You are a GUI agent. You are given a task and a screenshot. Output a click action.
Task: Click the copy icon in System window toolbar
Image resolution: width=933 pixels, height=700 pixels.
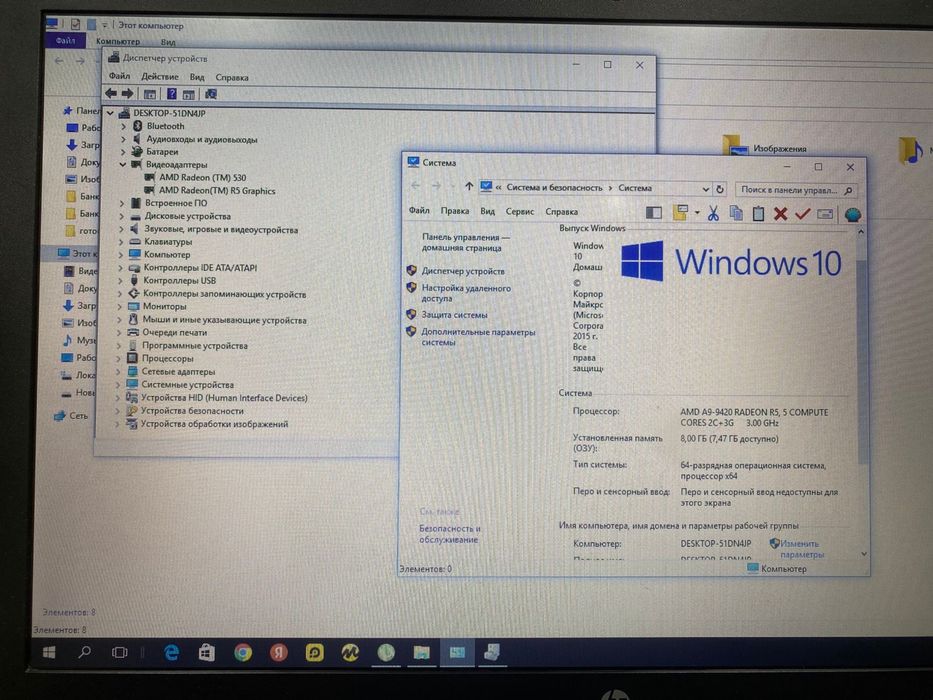(736, 213)
